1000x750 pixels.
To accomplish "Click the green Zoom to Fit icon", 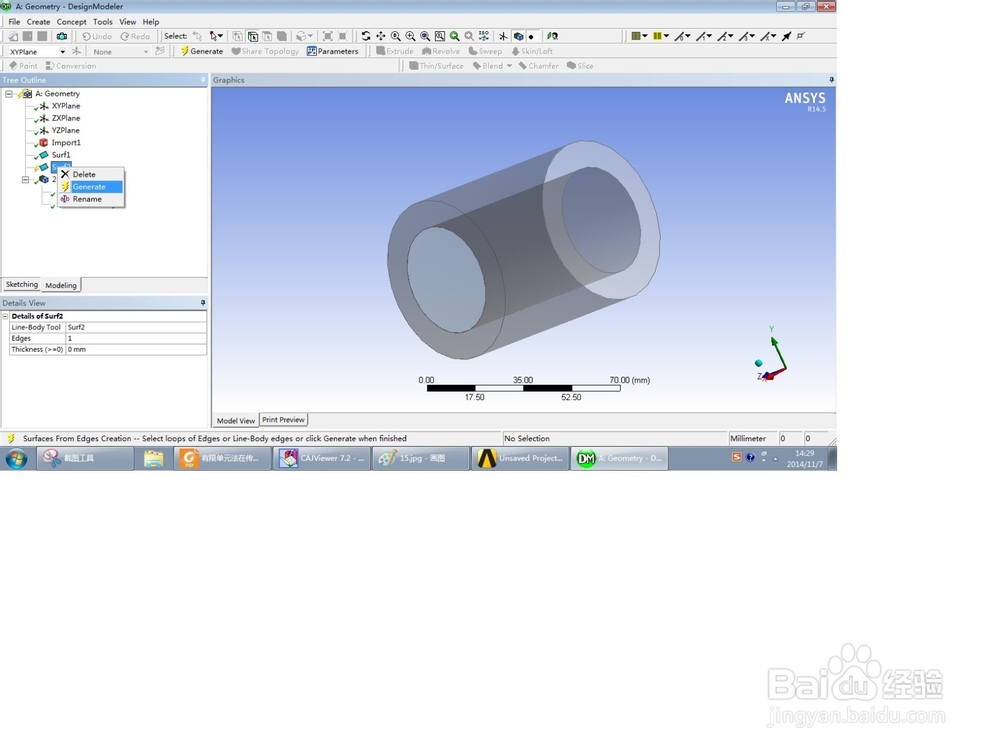I will [x=454, y=36].
